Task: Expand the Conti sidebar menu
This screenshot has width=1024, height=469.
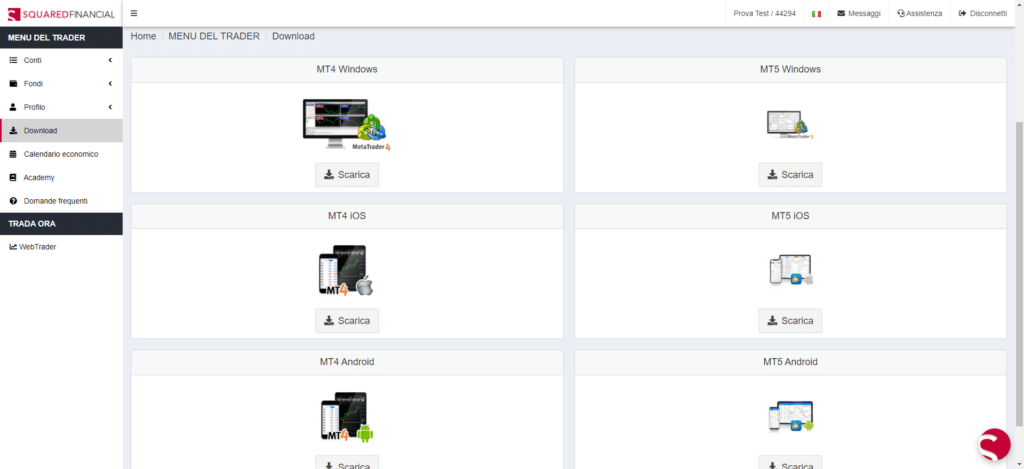Action: coord(61,60)
